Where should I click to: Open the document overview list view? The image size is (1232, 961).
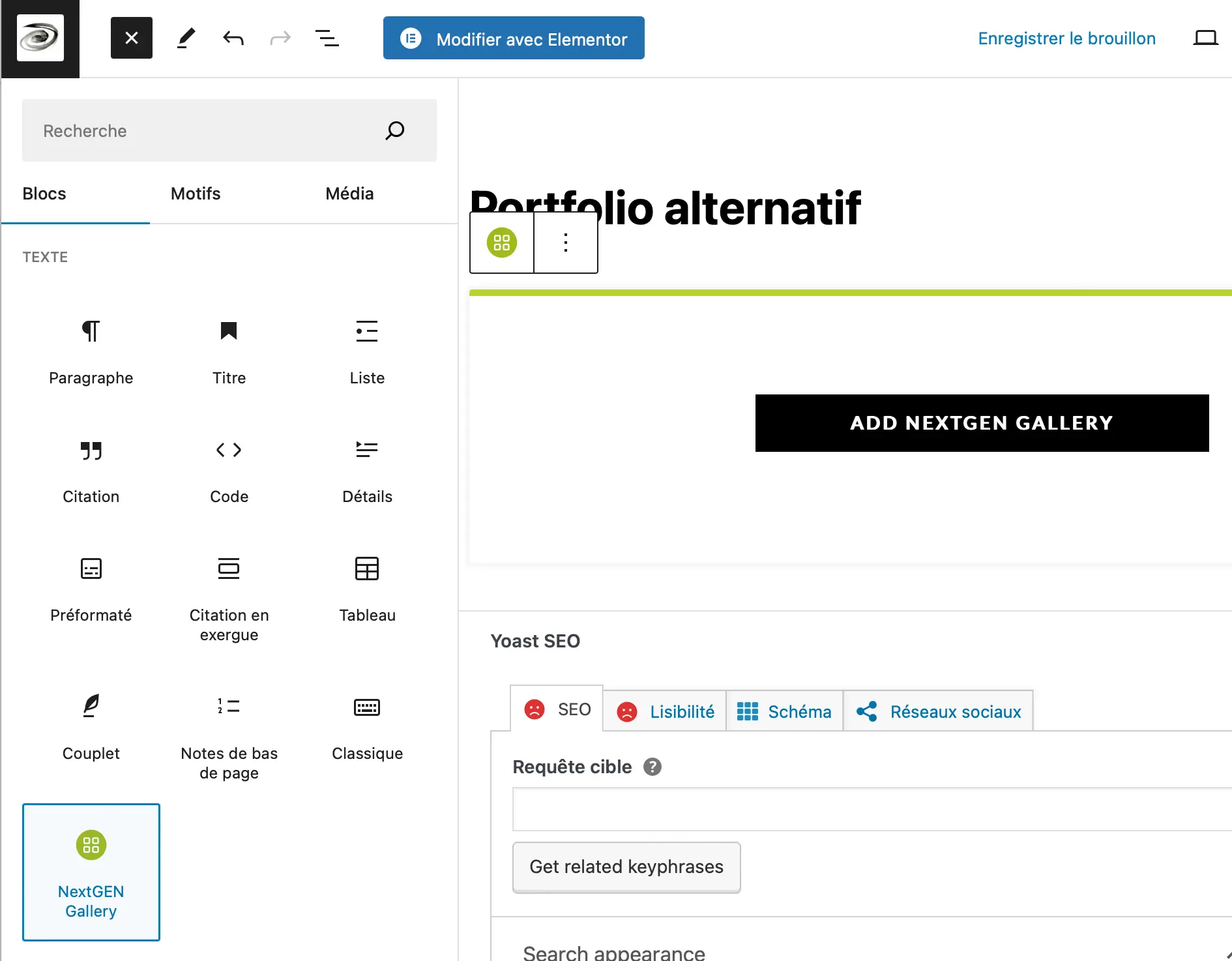(x=327, y=38)
